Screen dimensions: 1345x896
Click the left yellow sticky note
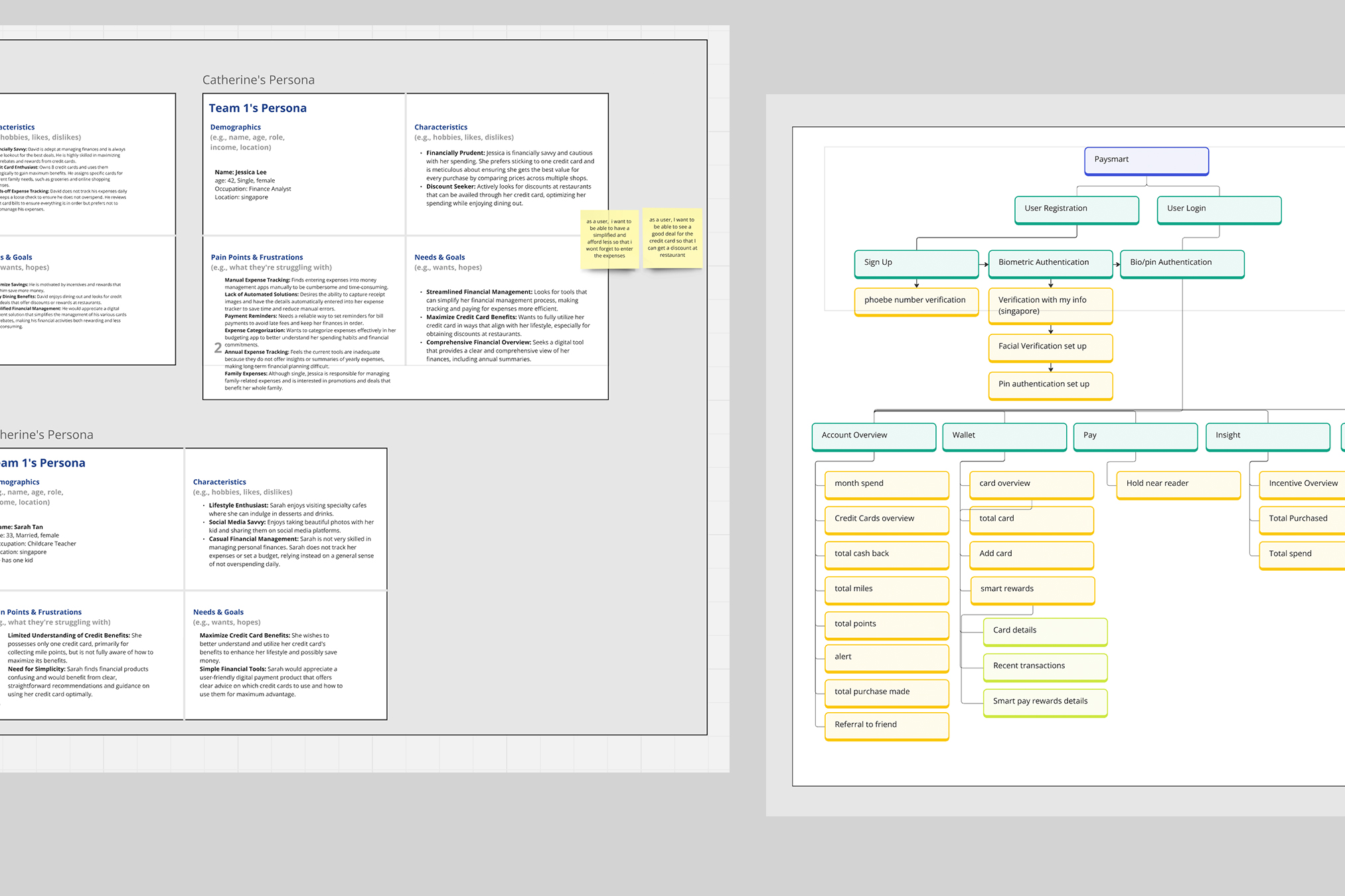coord(609,240)
